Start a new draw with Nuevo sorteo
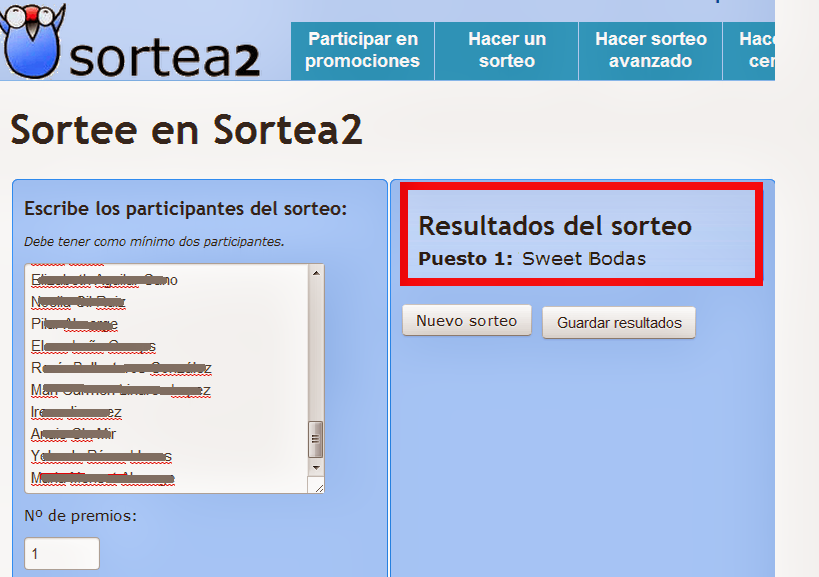Image resolution: width=819 pixels, height=577 pixels. tap(466, 321)
